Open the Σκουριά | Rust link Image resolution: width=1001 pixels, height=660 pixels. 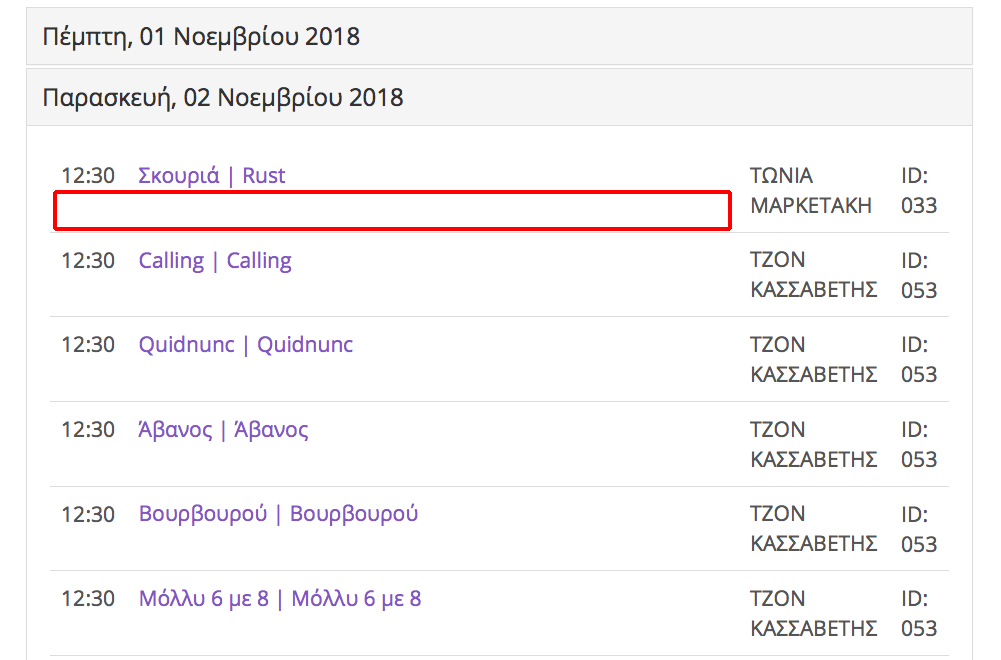212,176
